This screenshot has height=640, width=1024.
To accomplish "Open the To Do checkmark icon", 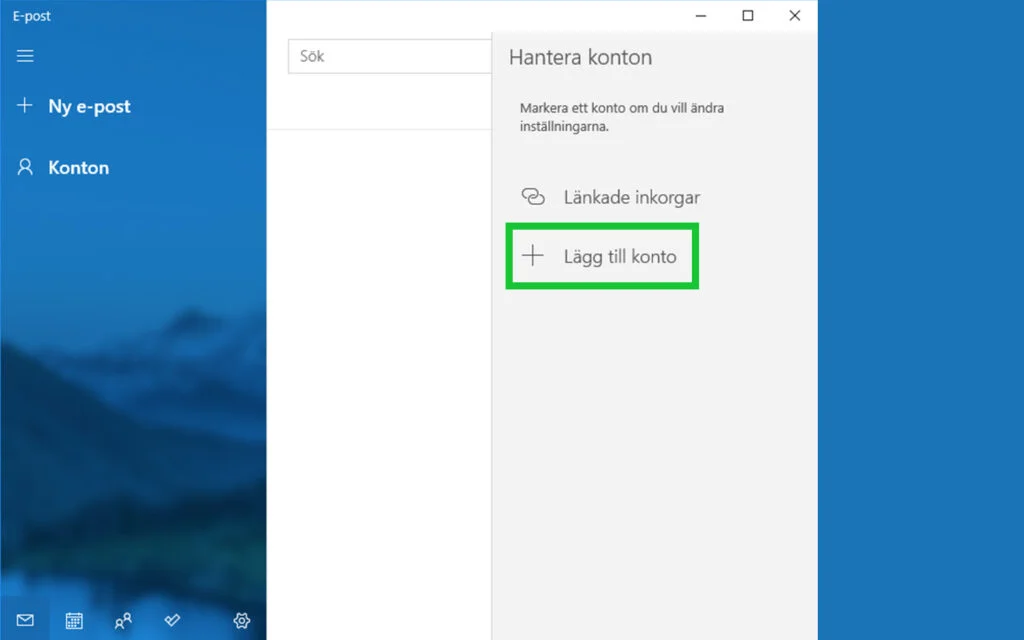I will pos(171,621).
